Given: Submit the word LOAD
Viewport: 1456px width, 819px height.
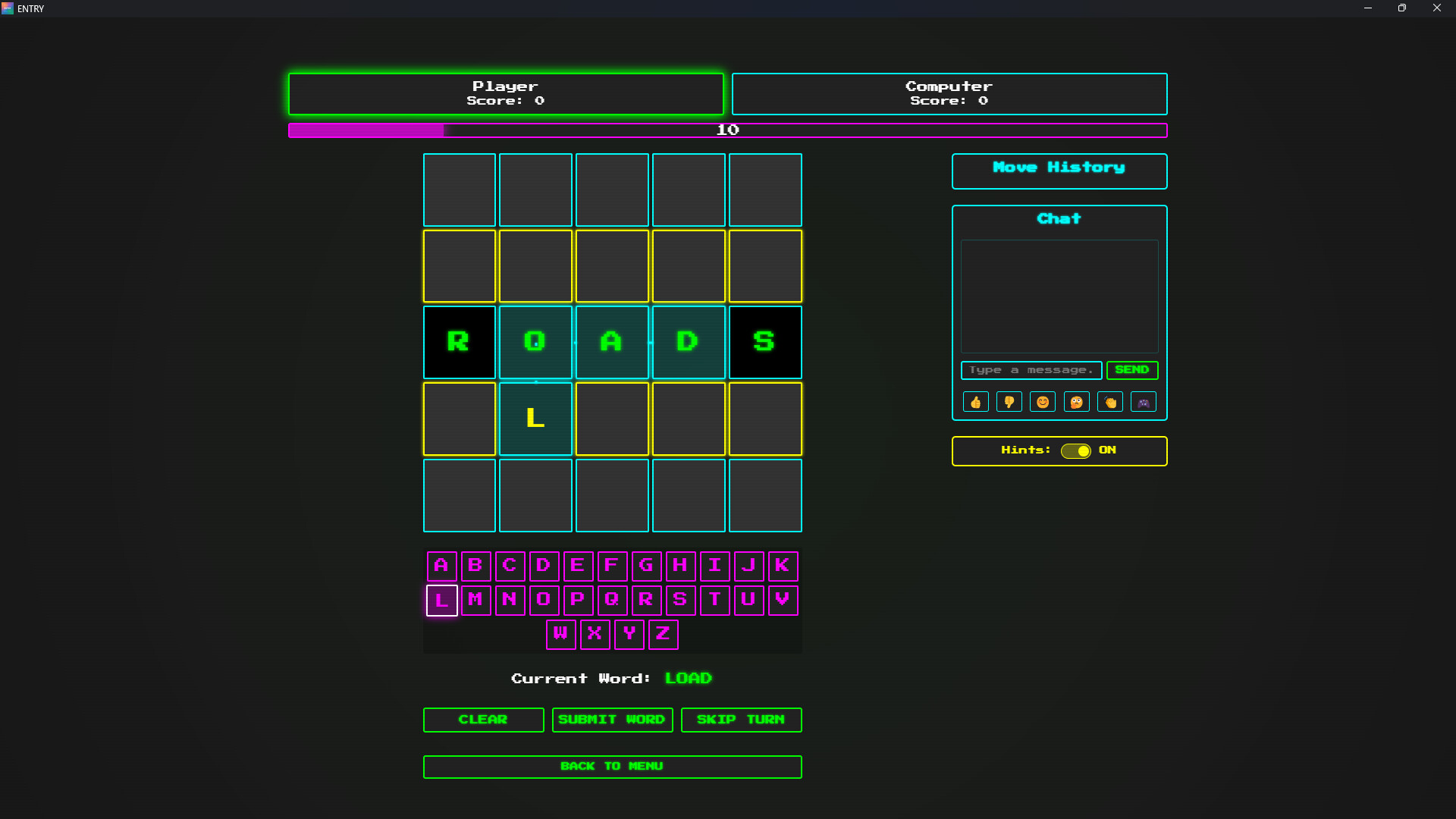Looking at the screenshot, I should [612, 720].
